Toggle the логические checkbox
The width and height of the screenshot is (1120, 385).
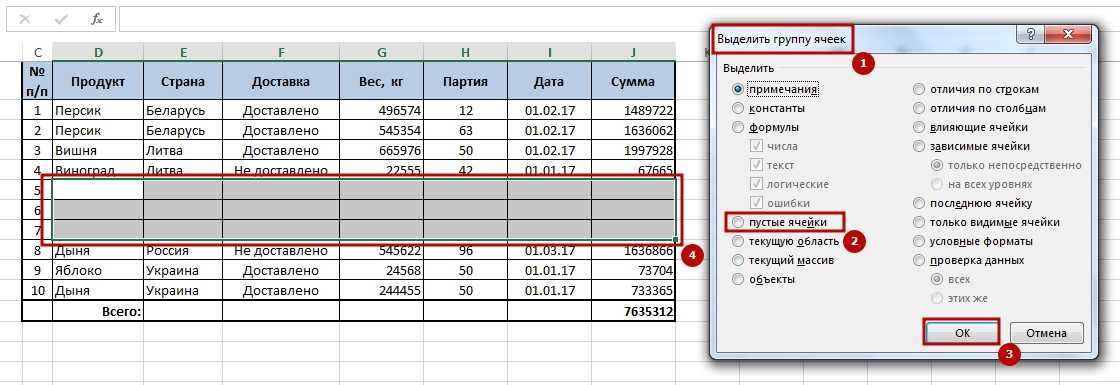(x=756, y=184)
